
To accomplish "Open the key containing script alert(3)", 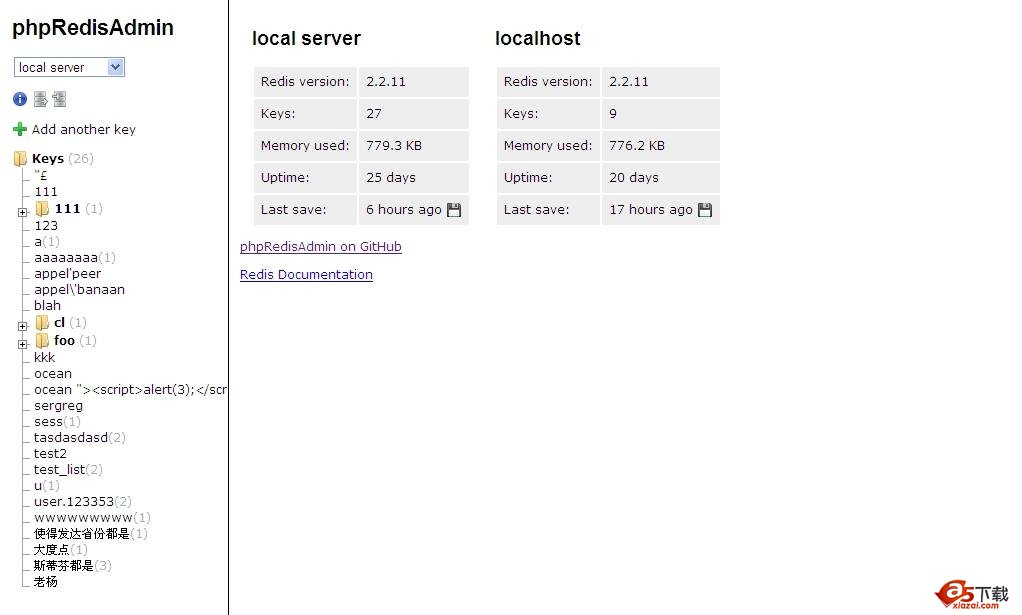I will point(130,390).
